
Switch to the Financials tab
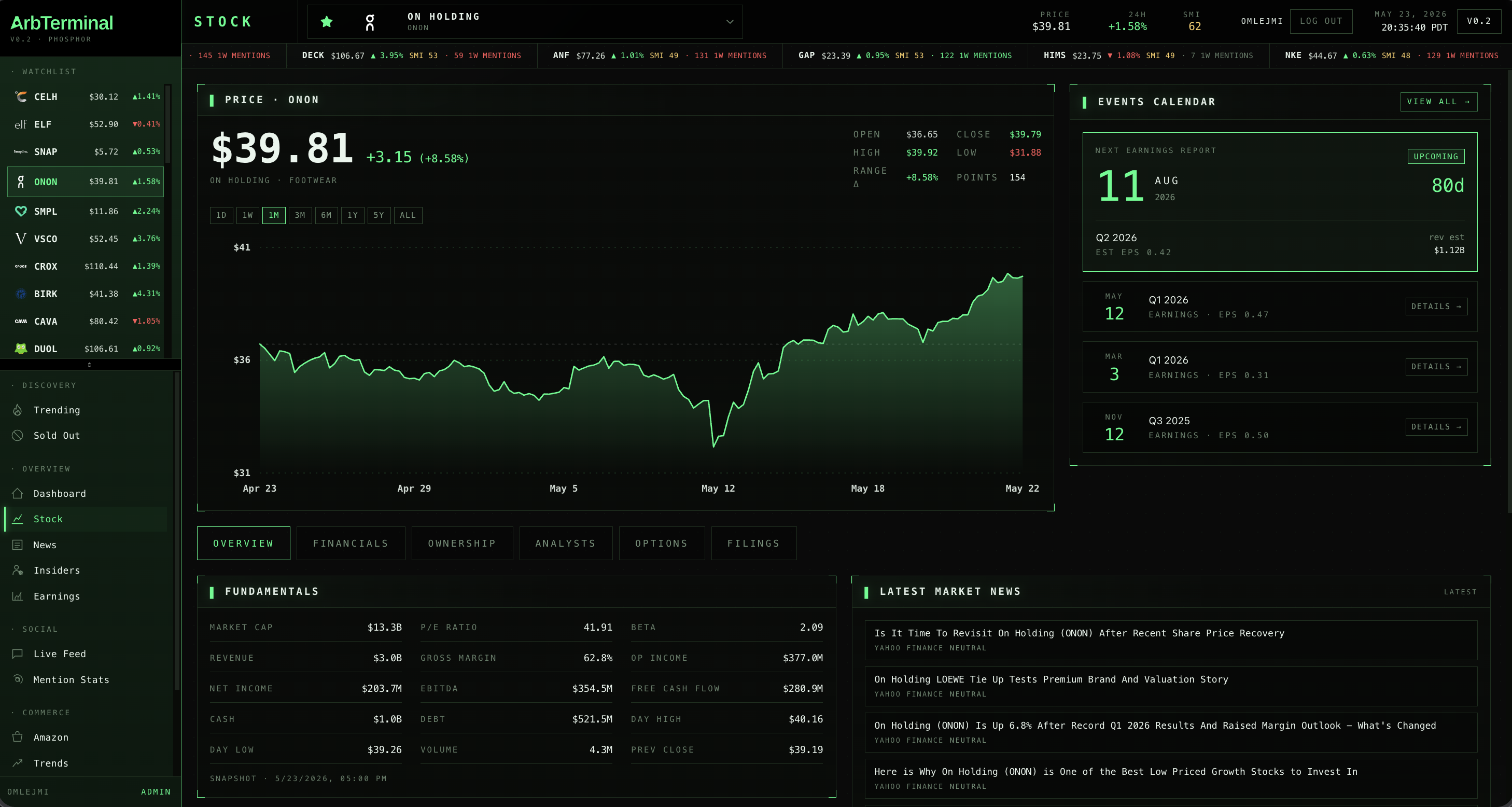(351, 544)
